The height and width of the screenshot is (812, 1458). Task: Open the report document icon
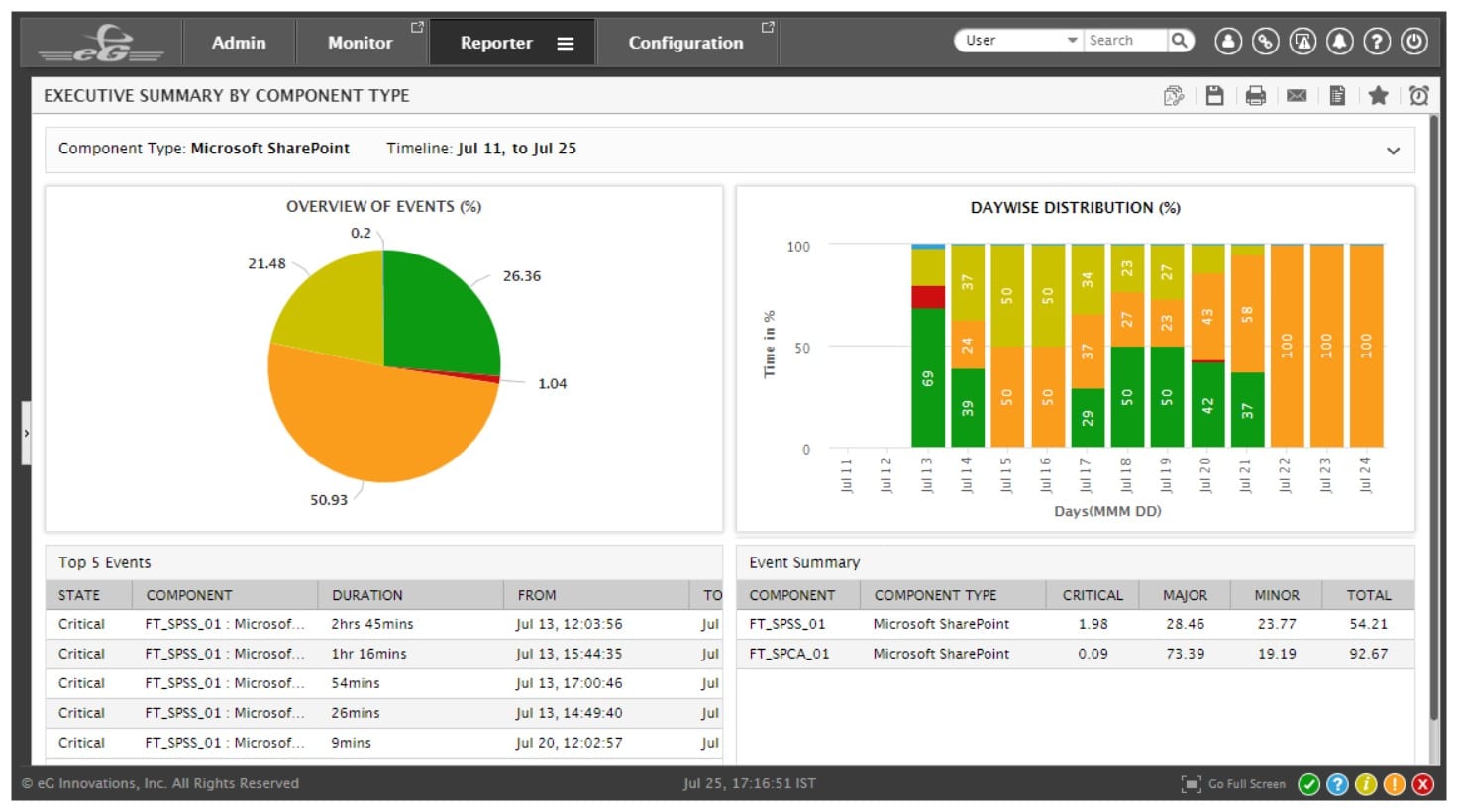point(1337,95)
